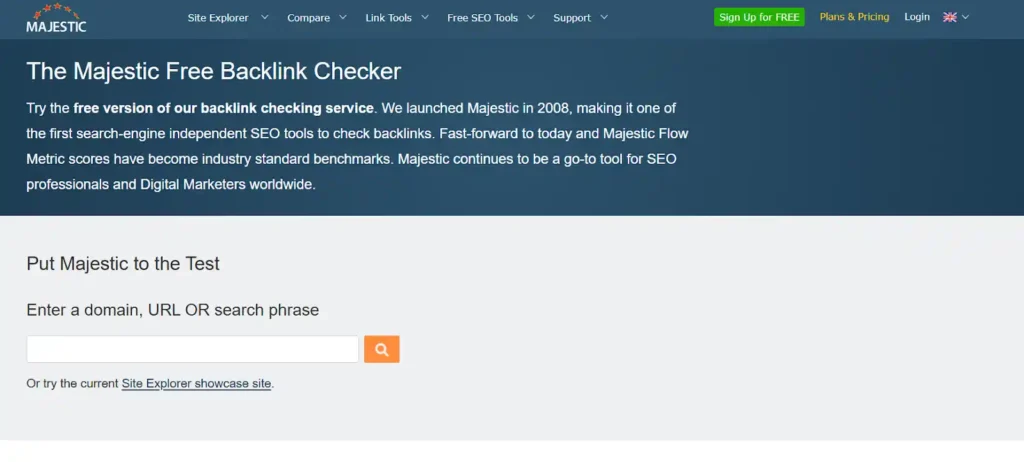Screen dimensions: 1024x462
Task: Open the Site Explorer menu
Action: tap(218, 18)
